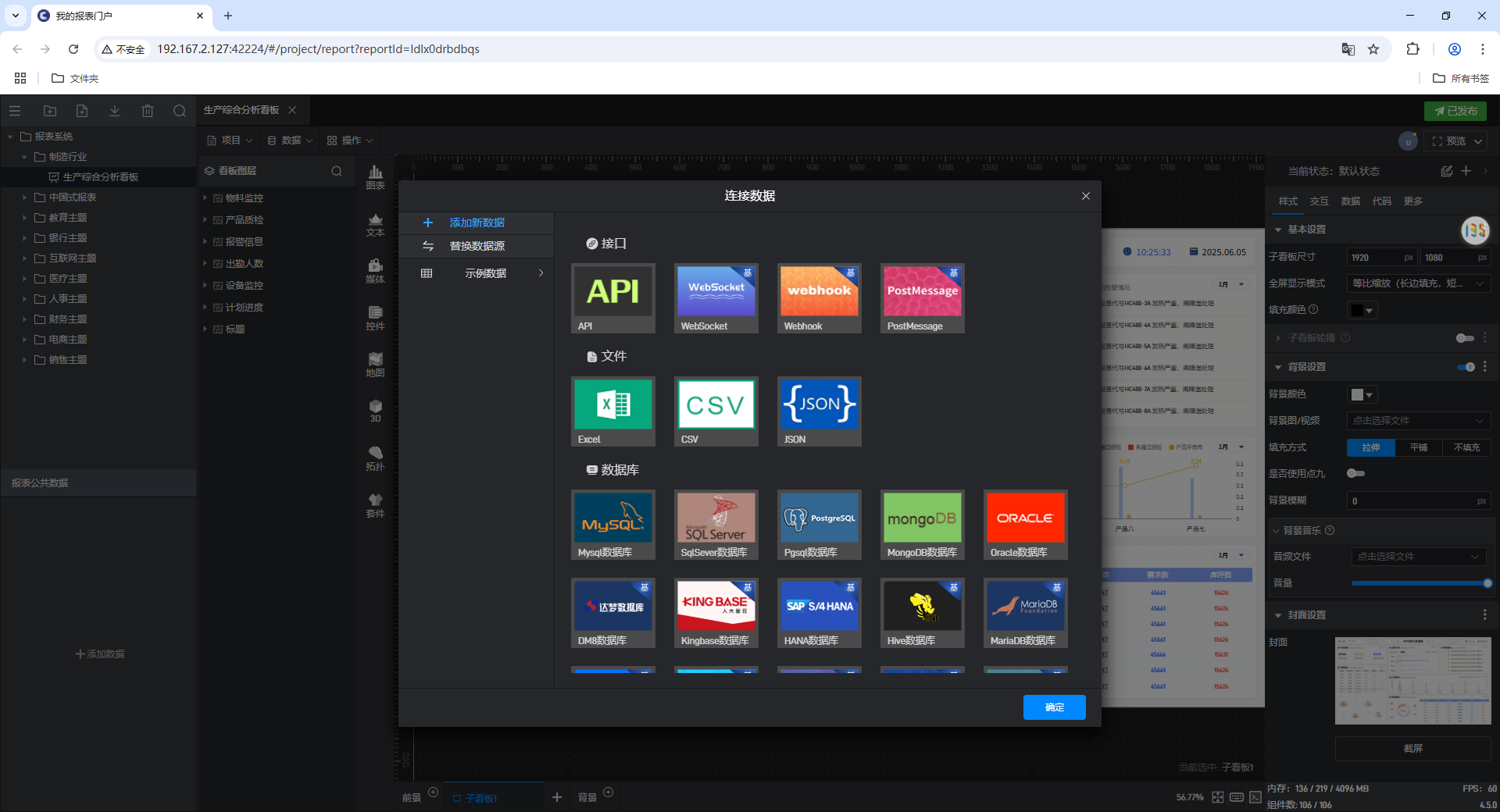The height and width of the screenshot is (812, 1500).
Task: Click the cover thumbnail image
Action: coord(1413,681)
